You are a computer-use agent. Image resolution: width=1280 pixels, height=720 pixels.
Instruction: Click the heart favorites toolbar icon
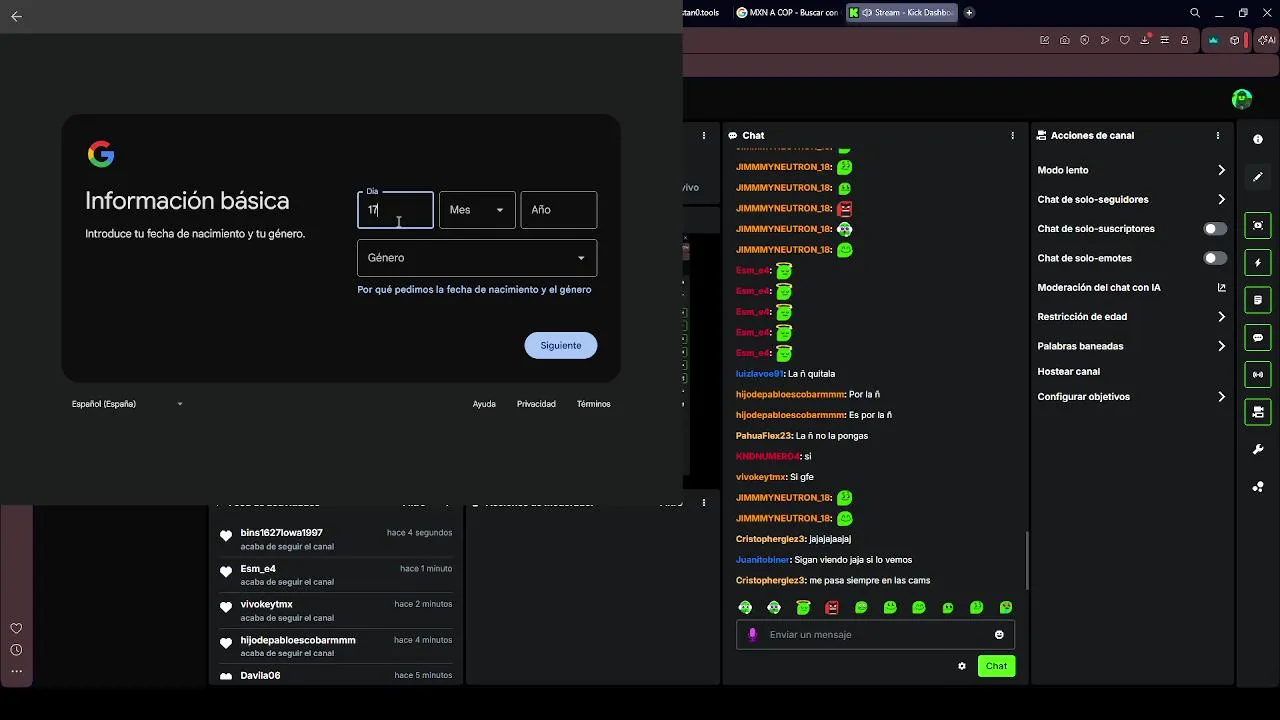(x=1125, y=40)
